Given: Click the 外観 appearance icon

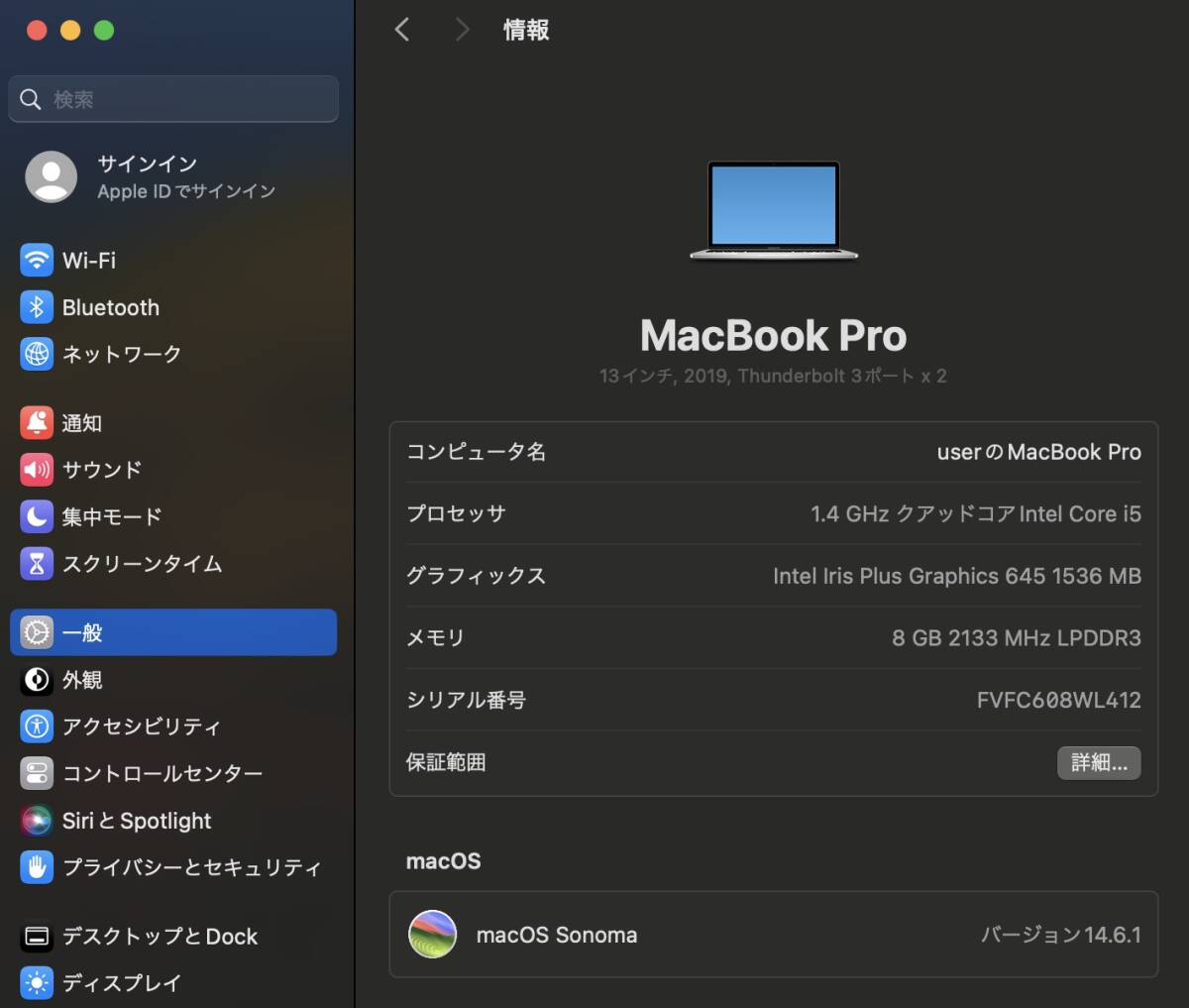Looking at the screenshot, I should 37,680.
